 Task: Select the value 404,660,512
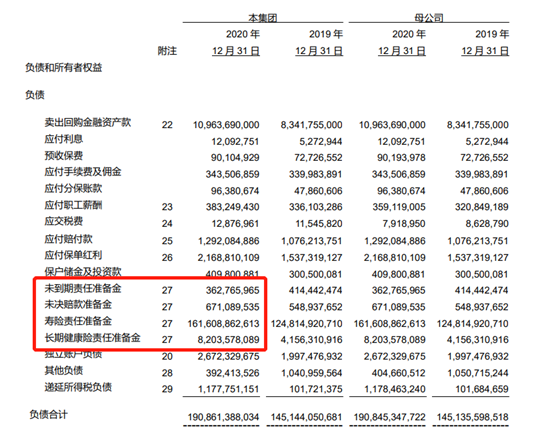[x=399, y=373]
